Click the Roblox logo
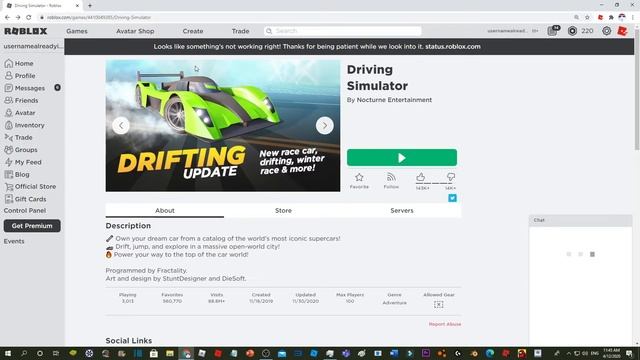This screenshot has width=640, height=360. [x=26, y=31]
